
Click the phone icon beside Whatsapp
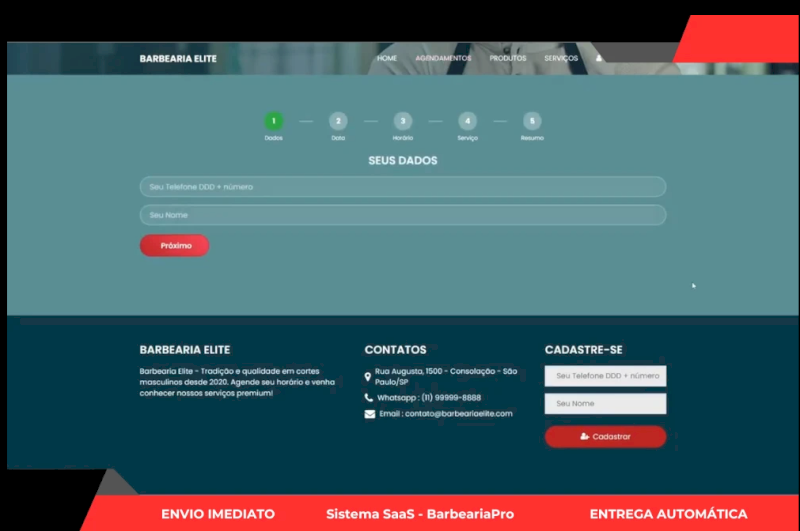point(369,397)
